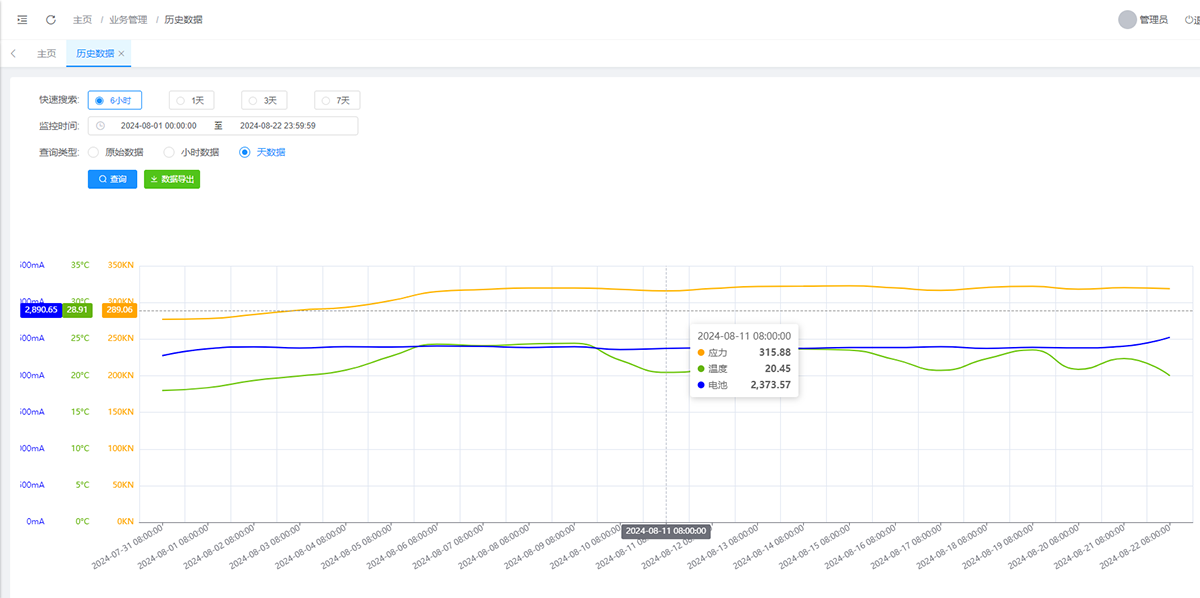Click the clock icon in date range field

100,126
